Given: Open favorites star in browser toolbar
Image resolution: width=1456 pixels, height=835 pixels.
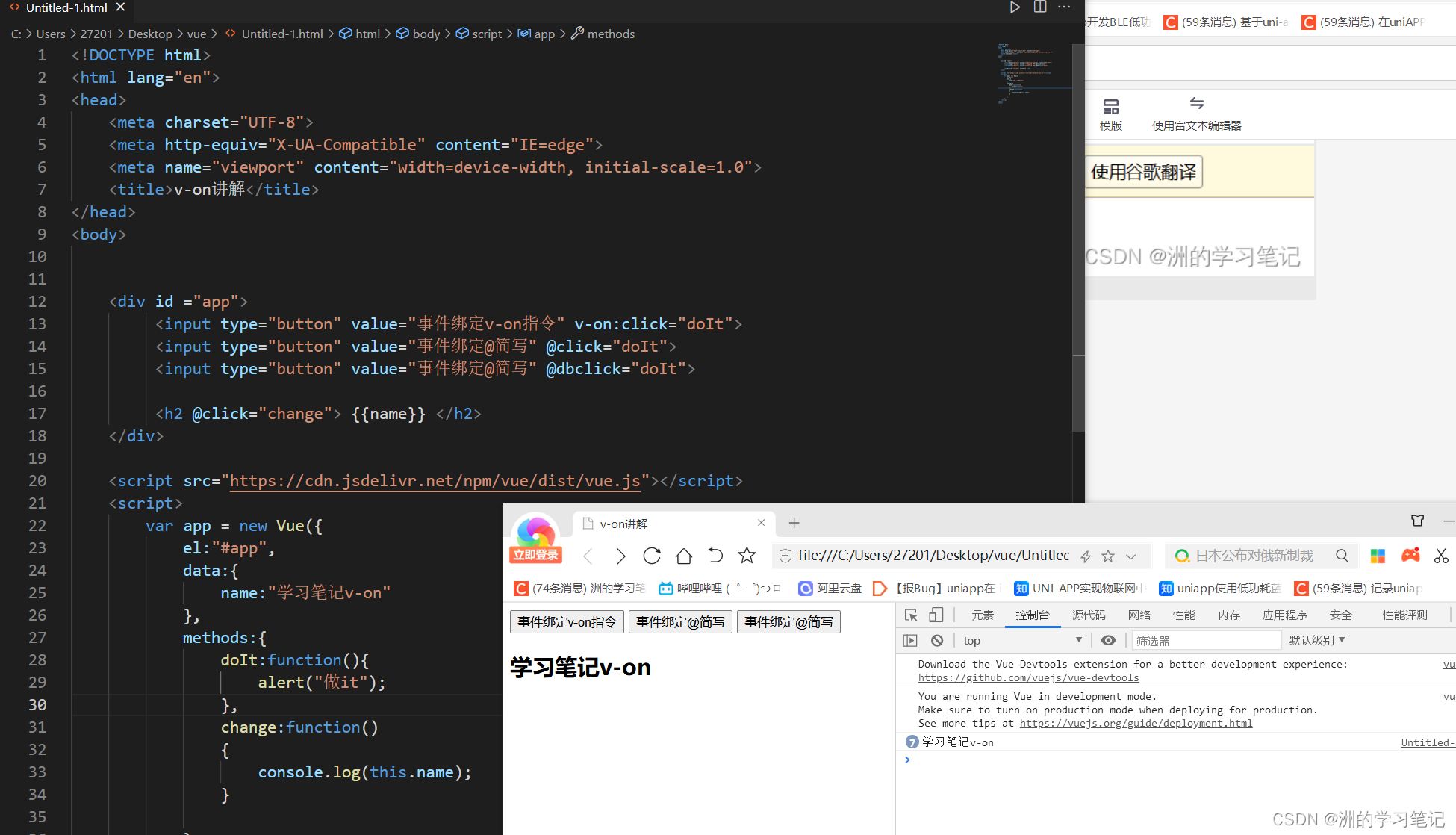Looking at the screenshot, I should (x=747, y=556).
